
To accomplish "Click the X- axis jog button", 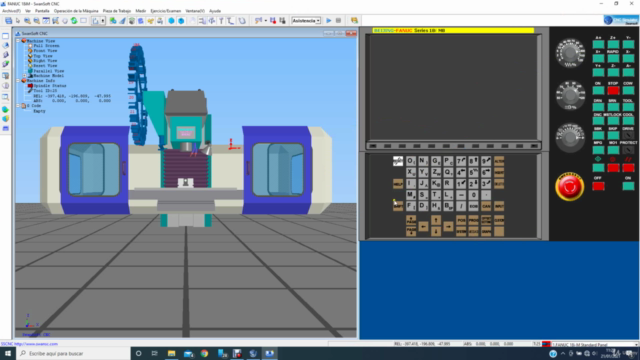I will point(628,58).
